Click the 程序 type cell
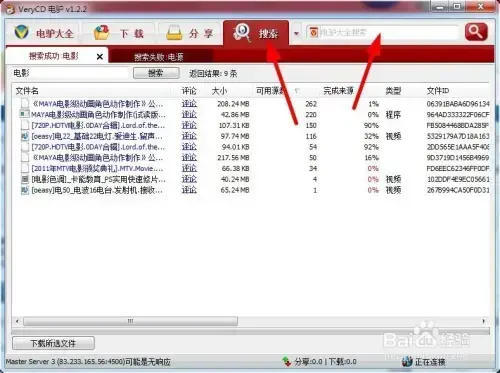500x373 pixels. coord(393,115)
